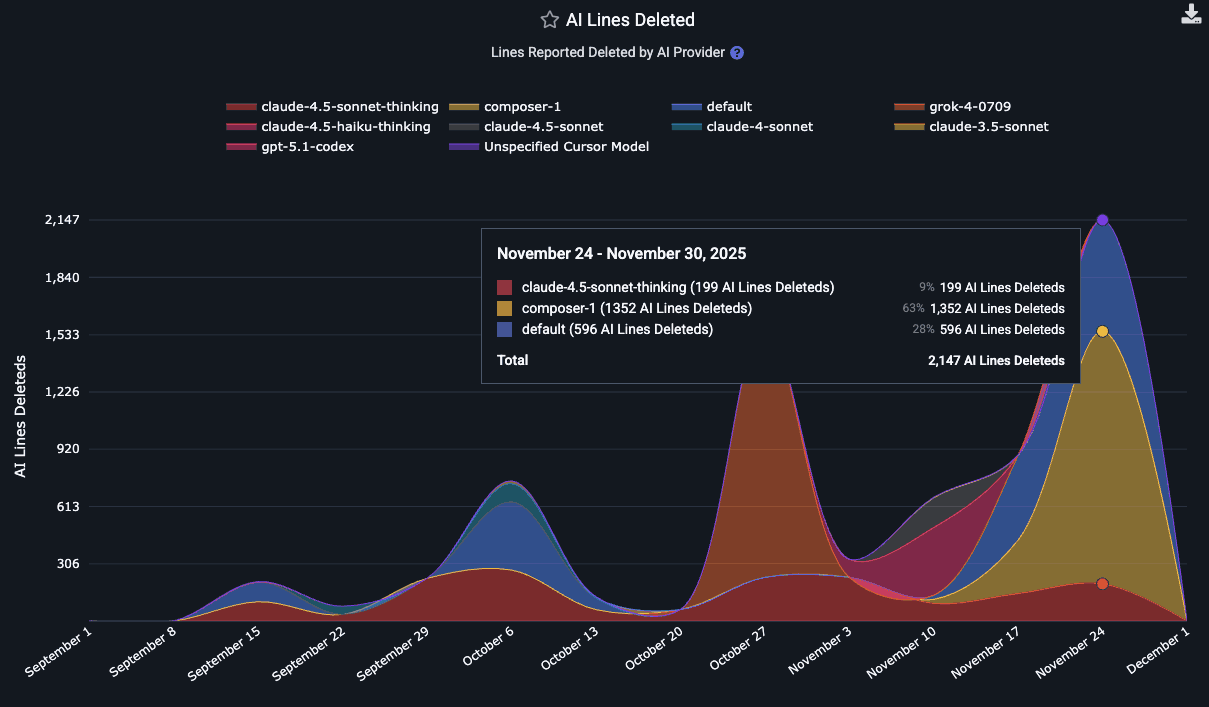Viewport: 1209px width, 707px height.
Task: Hide the default series via legend
Action: pos(728,107)
